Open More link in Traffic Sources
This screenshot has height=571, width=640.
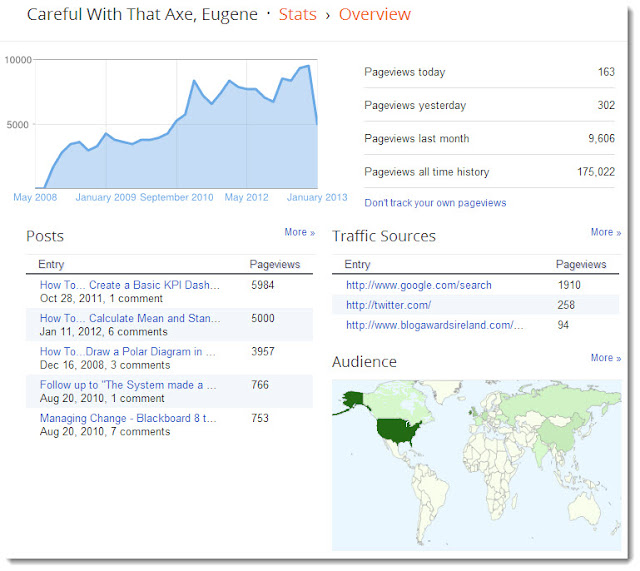click(606, 232)
